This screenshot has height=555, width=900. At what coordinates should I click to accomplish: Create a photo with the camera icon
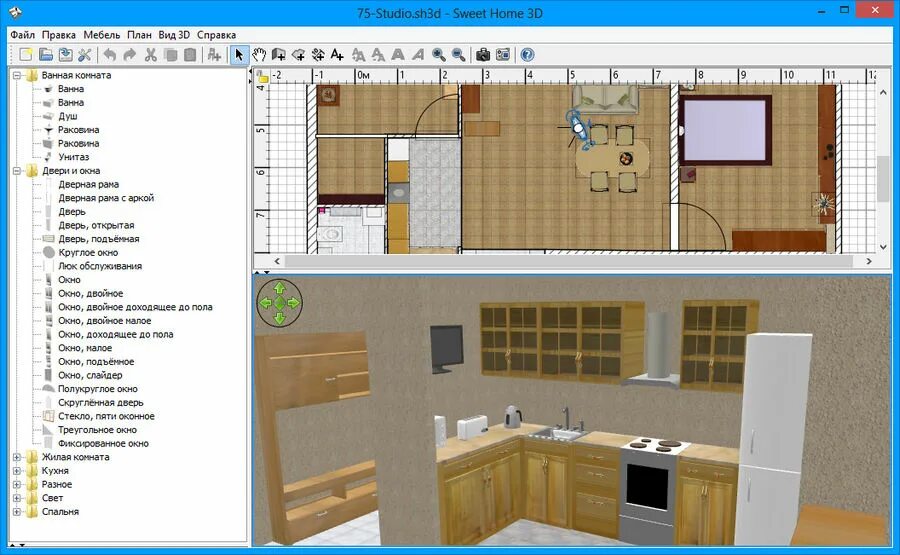[x=483, y=55]
